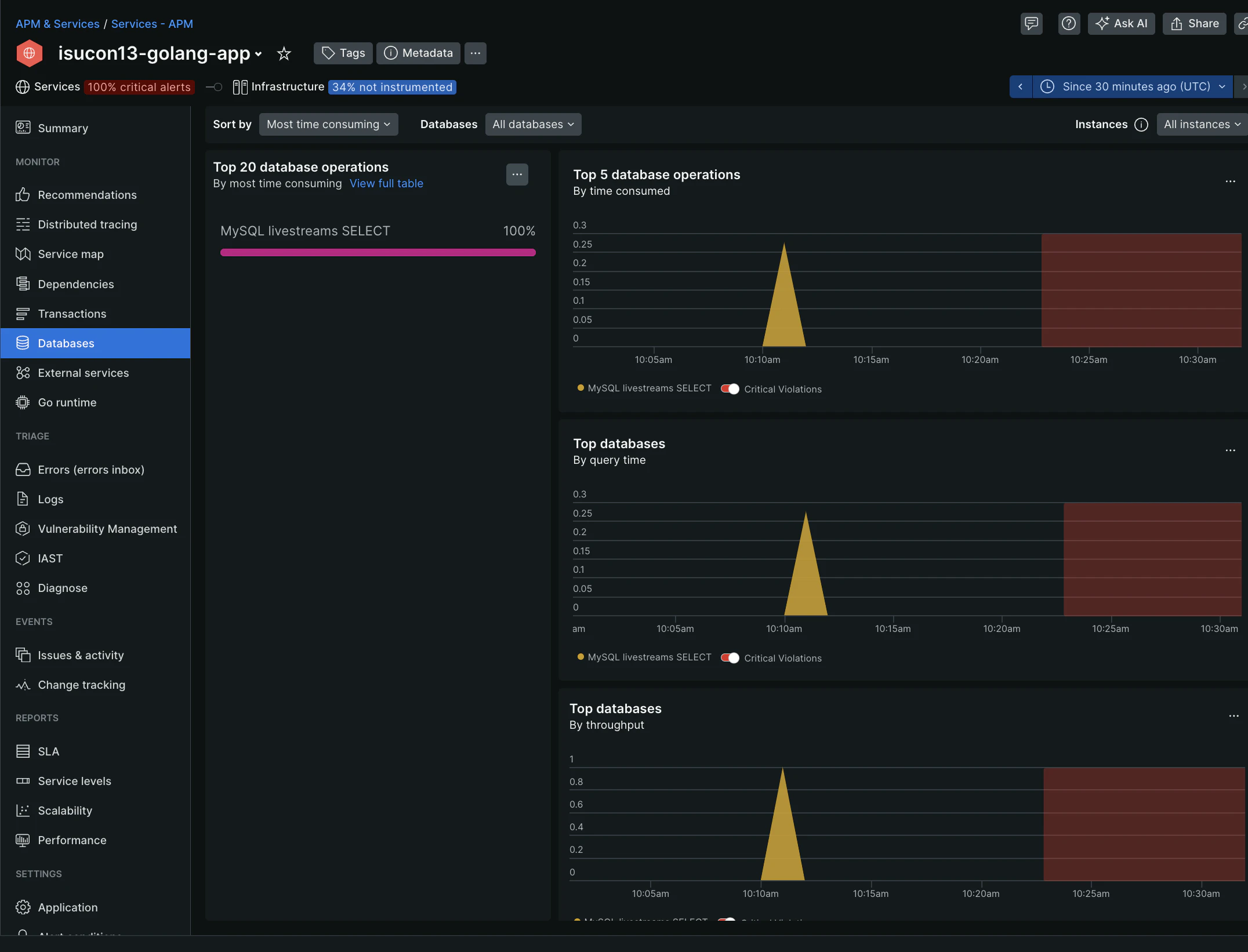The height and width of the screenshot is (952, 1248).
Task: Click the Ask AI button
Action: click(1121, 24)
